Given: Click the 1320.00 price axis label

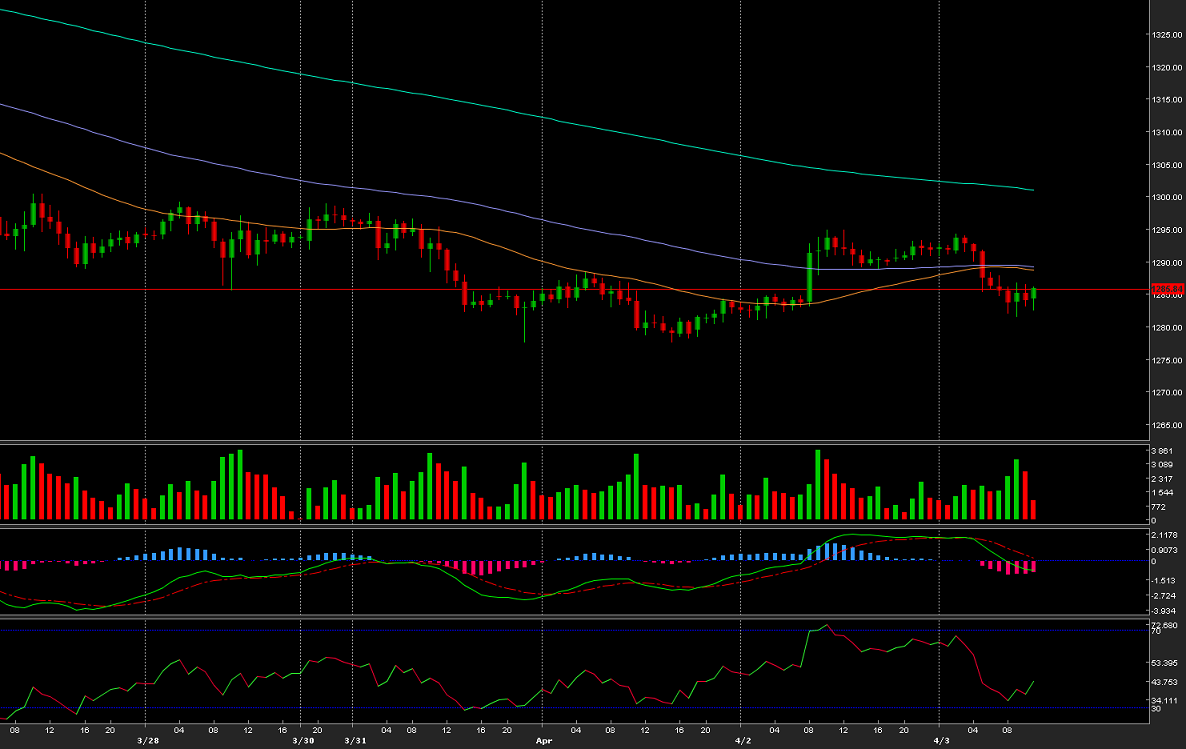Looking at the screenshot, I should [1168, 67].
